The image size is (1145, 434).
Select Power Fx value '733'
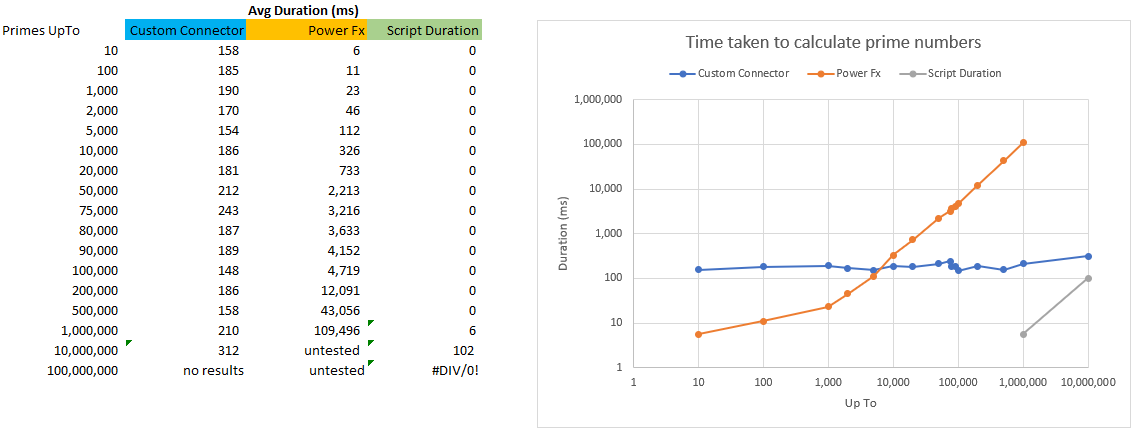(351, 170)
